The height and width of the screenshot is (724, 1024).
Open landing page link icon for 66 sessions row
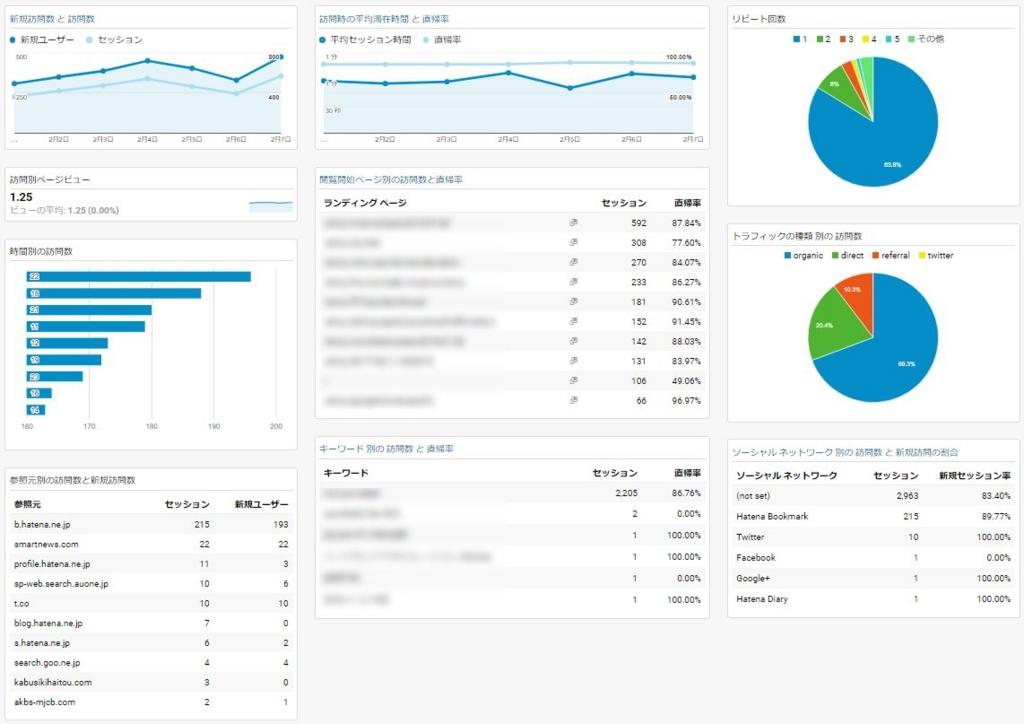pyautogui.click(x=573, y=400)
